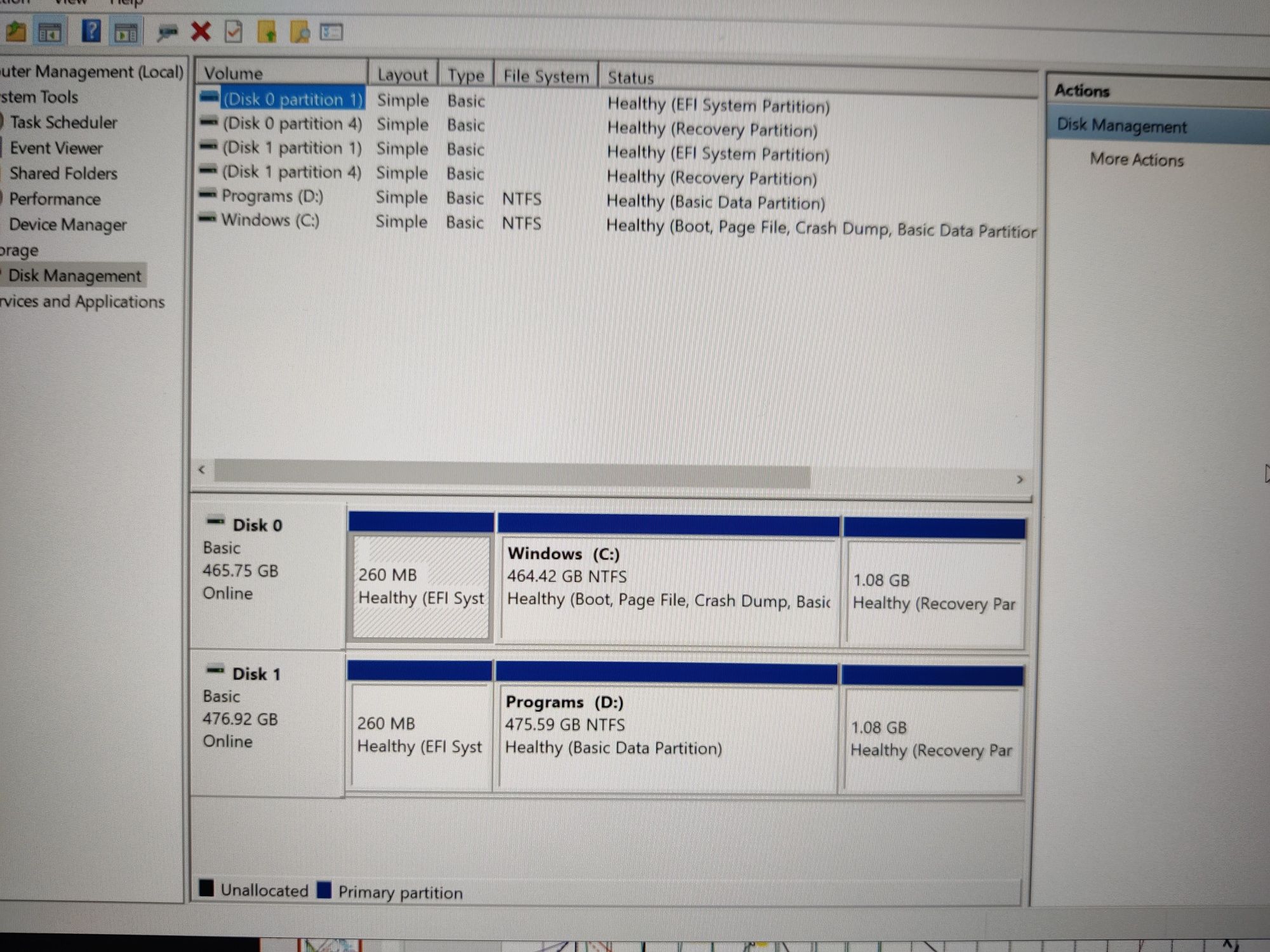Click the disk icon next to Disk 1 label
The image size is (1270, 952).
[216, 670]
